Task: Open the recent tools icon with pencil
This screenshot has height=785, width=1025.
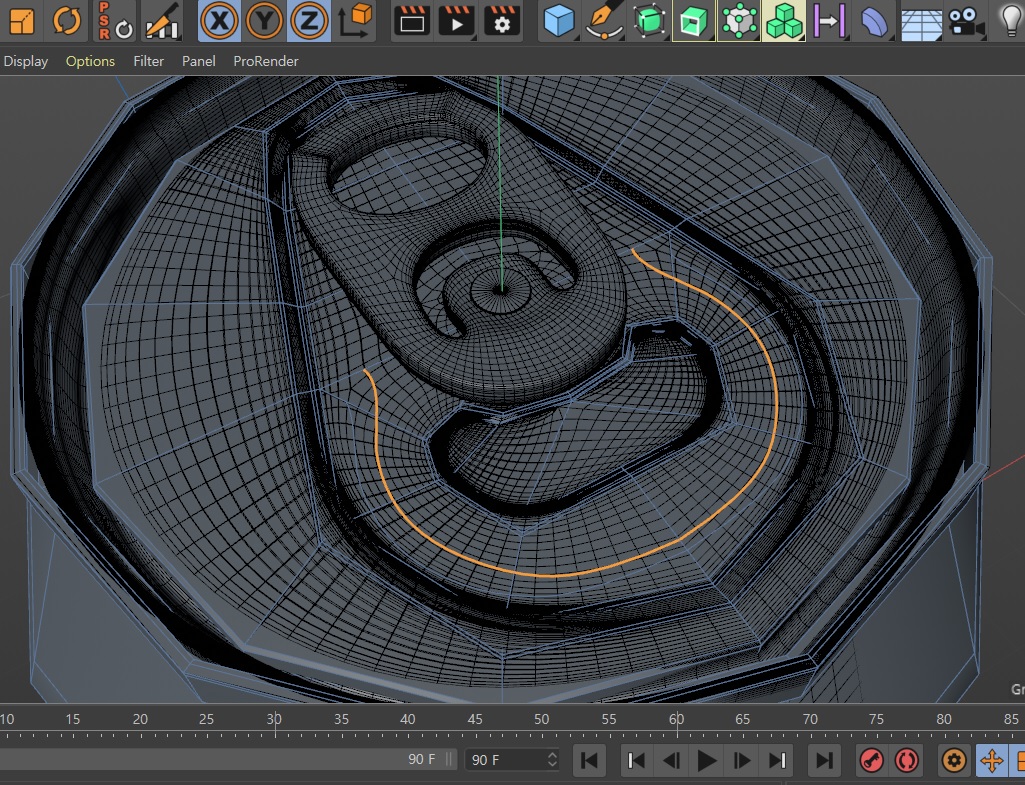Action: [162, 20]
